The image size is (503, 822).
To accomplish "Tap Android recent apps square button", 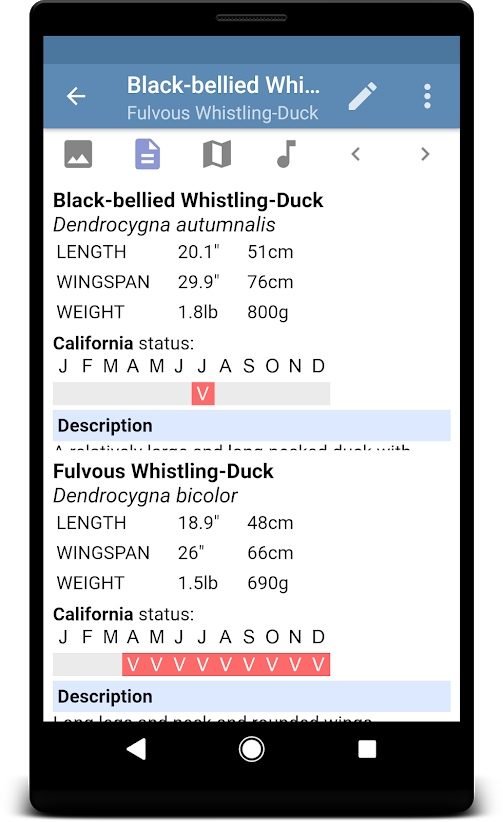I will pyautogui.click(x=367, y=749).
